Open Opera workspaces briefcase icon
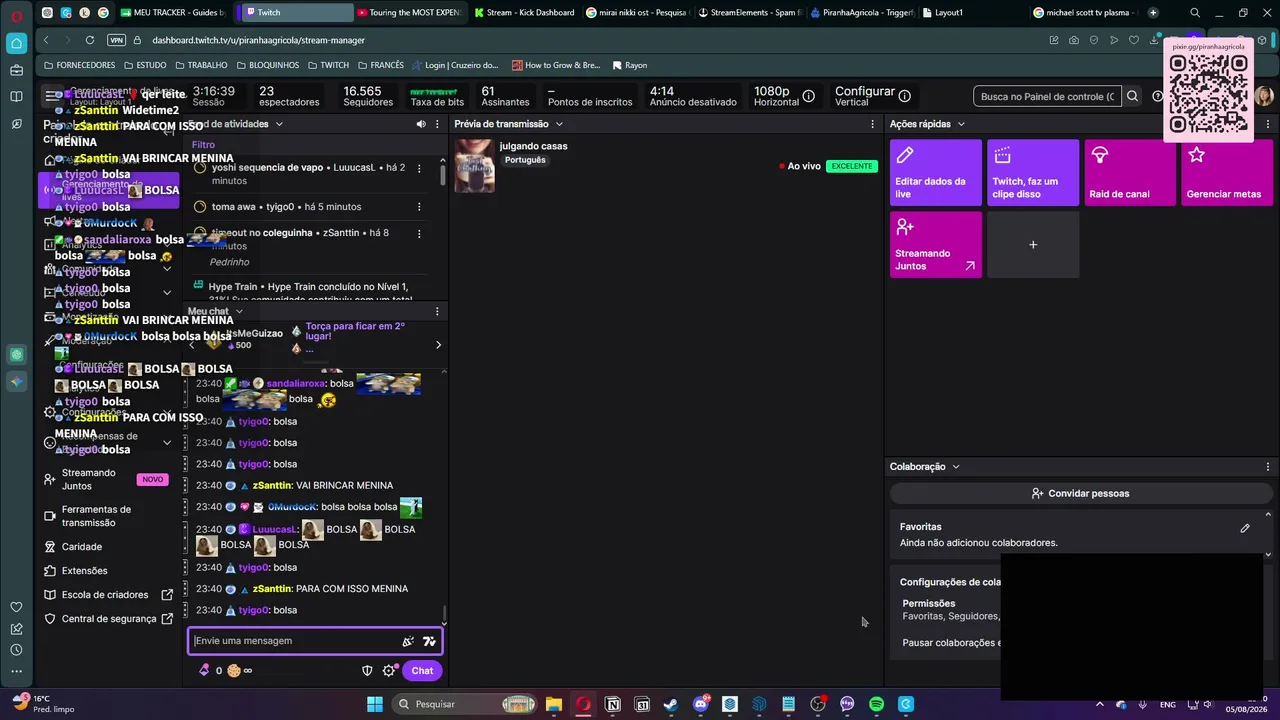 16,70
